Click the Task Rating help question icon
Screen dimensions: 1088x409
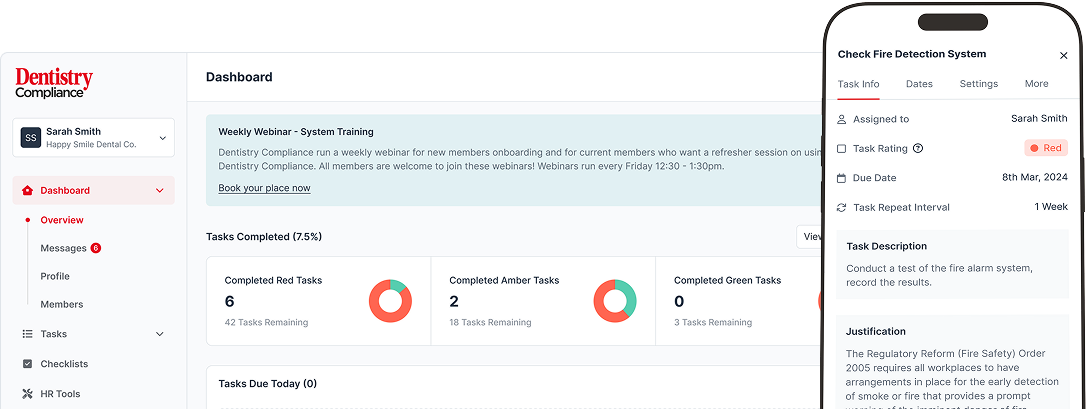tap(918, 149)
